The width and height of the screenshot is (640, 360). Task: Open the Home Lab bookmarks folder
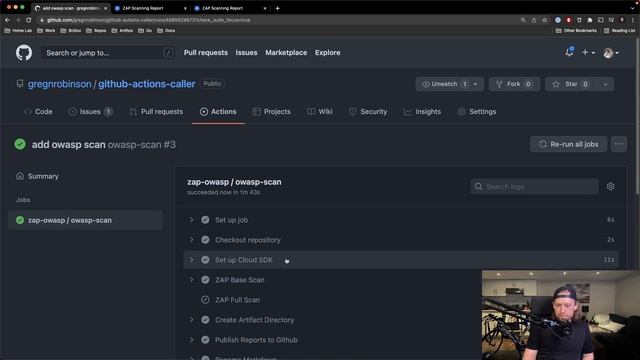tap(18, 31)
